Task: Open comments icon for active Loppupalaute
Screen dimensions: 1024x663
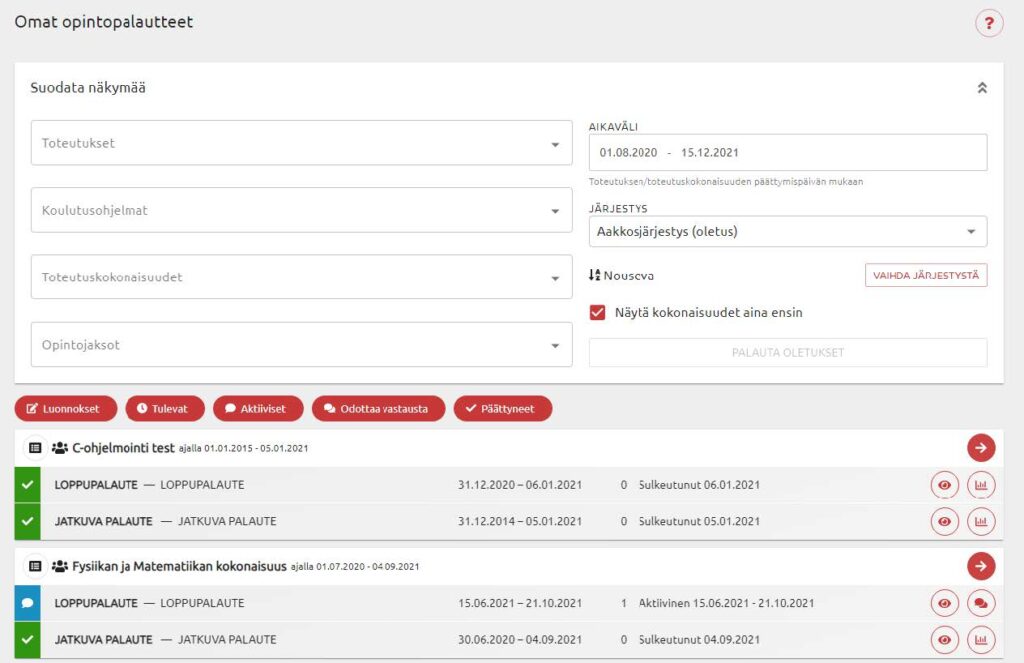Action: point(981,603)
